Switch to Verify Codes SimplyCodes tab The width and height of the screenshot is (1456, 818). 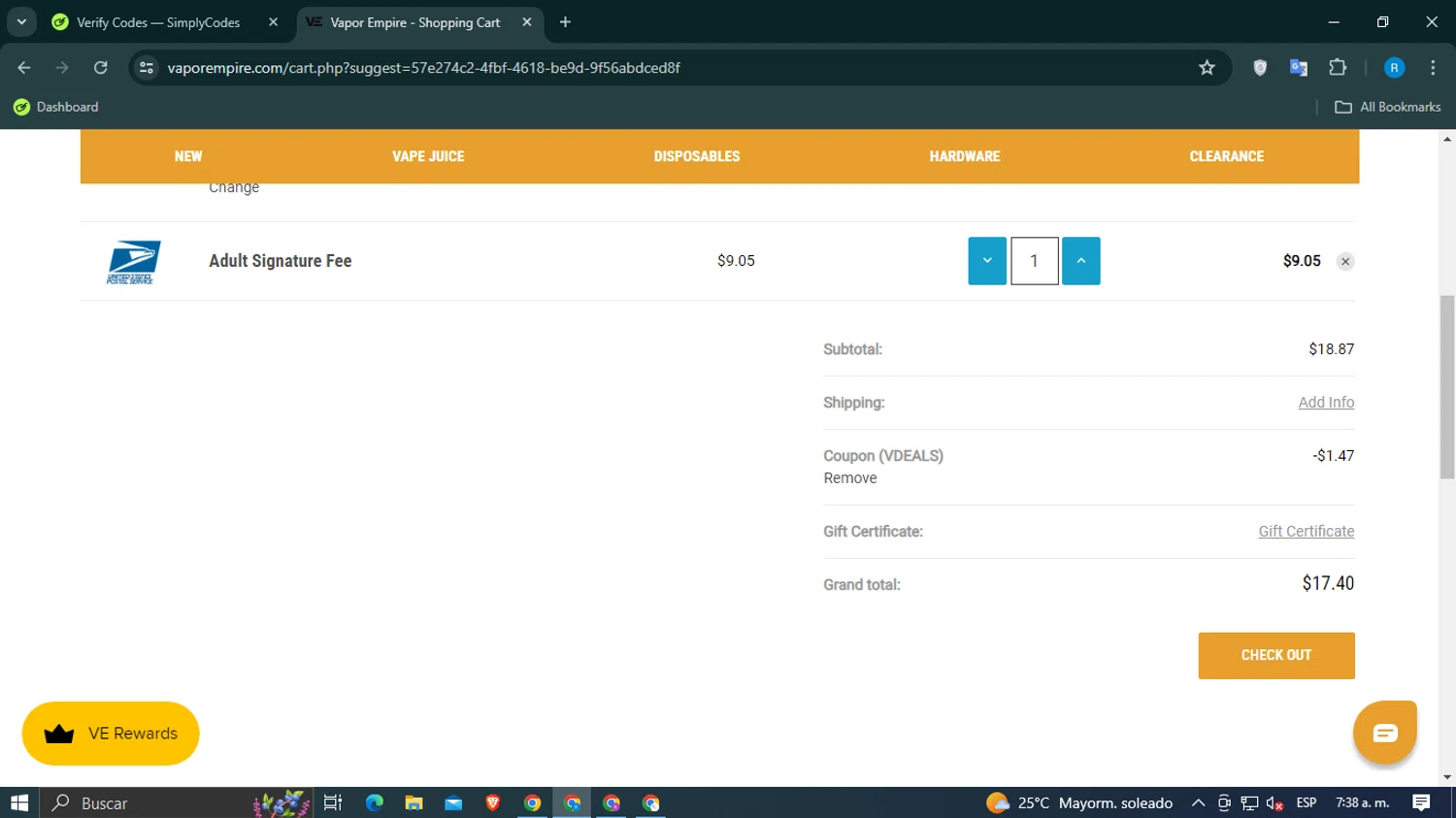click(x=158, y=22)
